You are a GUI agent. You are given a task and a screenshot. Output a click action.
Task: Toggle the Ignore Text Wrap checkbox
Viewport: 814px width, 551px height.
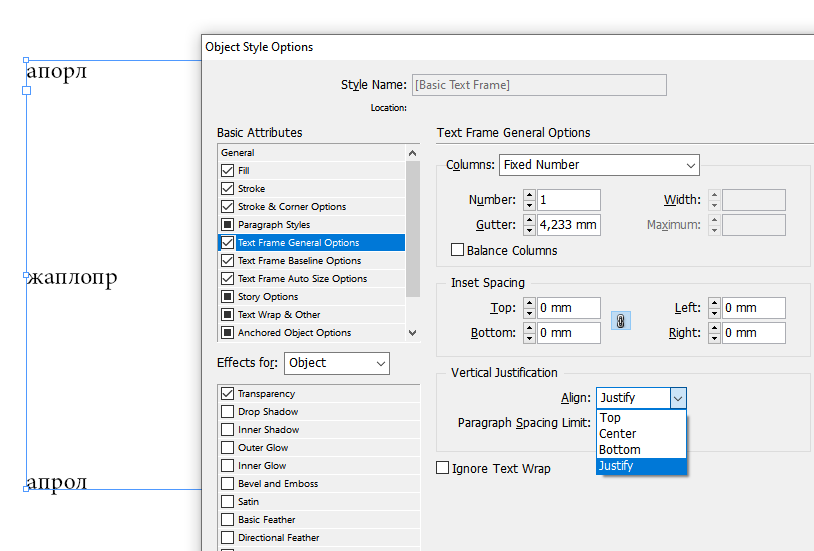pyautogui.click(x=443, y=468)
